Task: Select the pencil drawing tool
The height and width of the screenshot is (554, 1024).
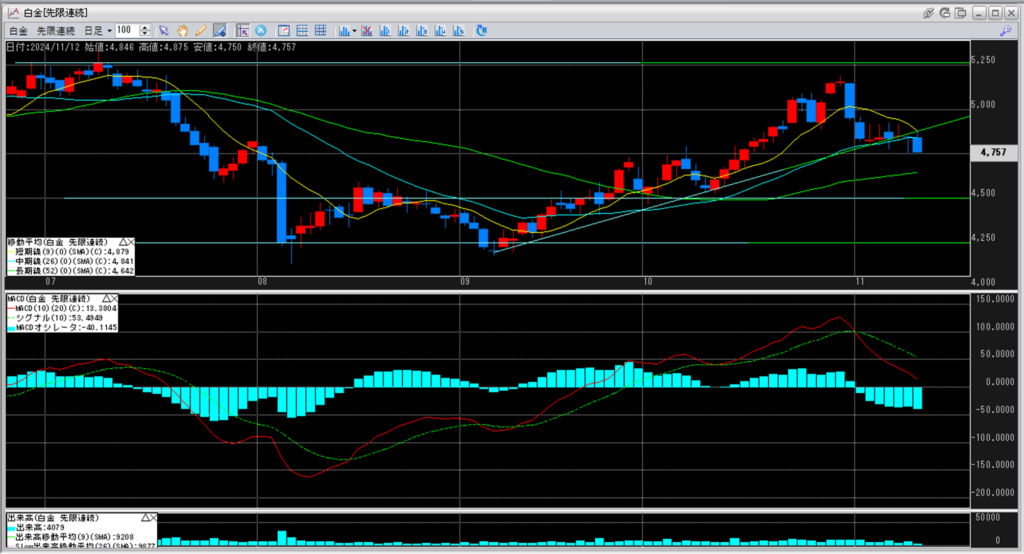Action: 200,31
